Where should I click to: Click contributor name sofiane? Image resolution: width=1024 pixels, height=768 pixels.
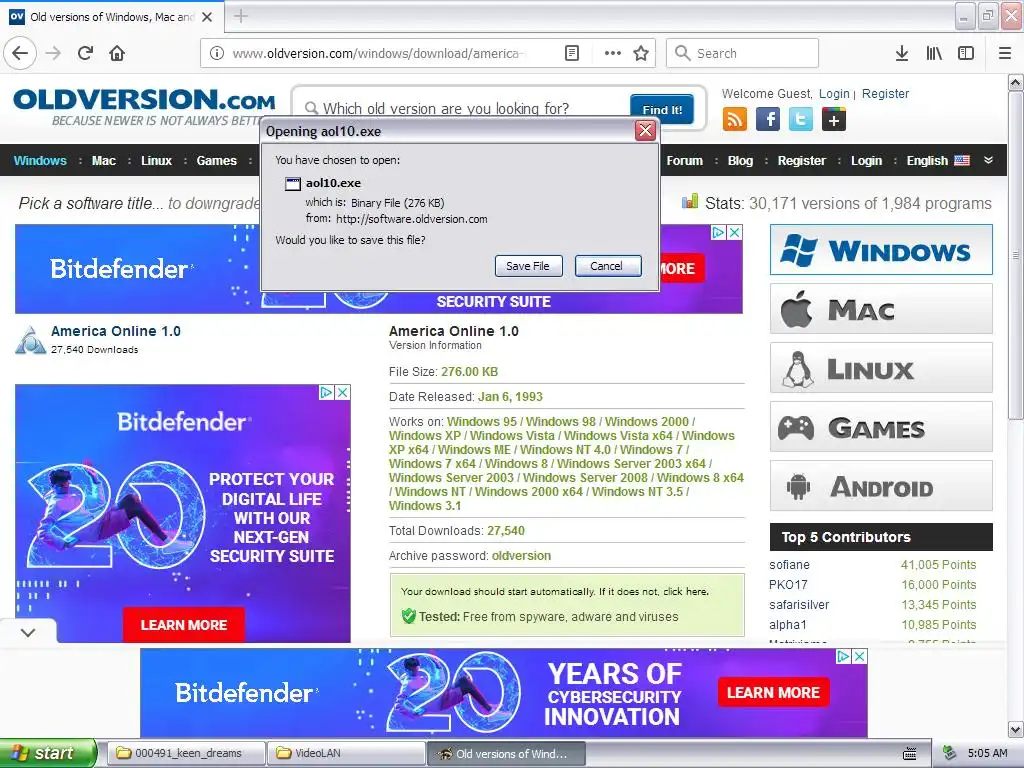(789, 565)
